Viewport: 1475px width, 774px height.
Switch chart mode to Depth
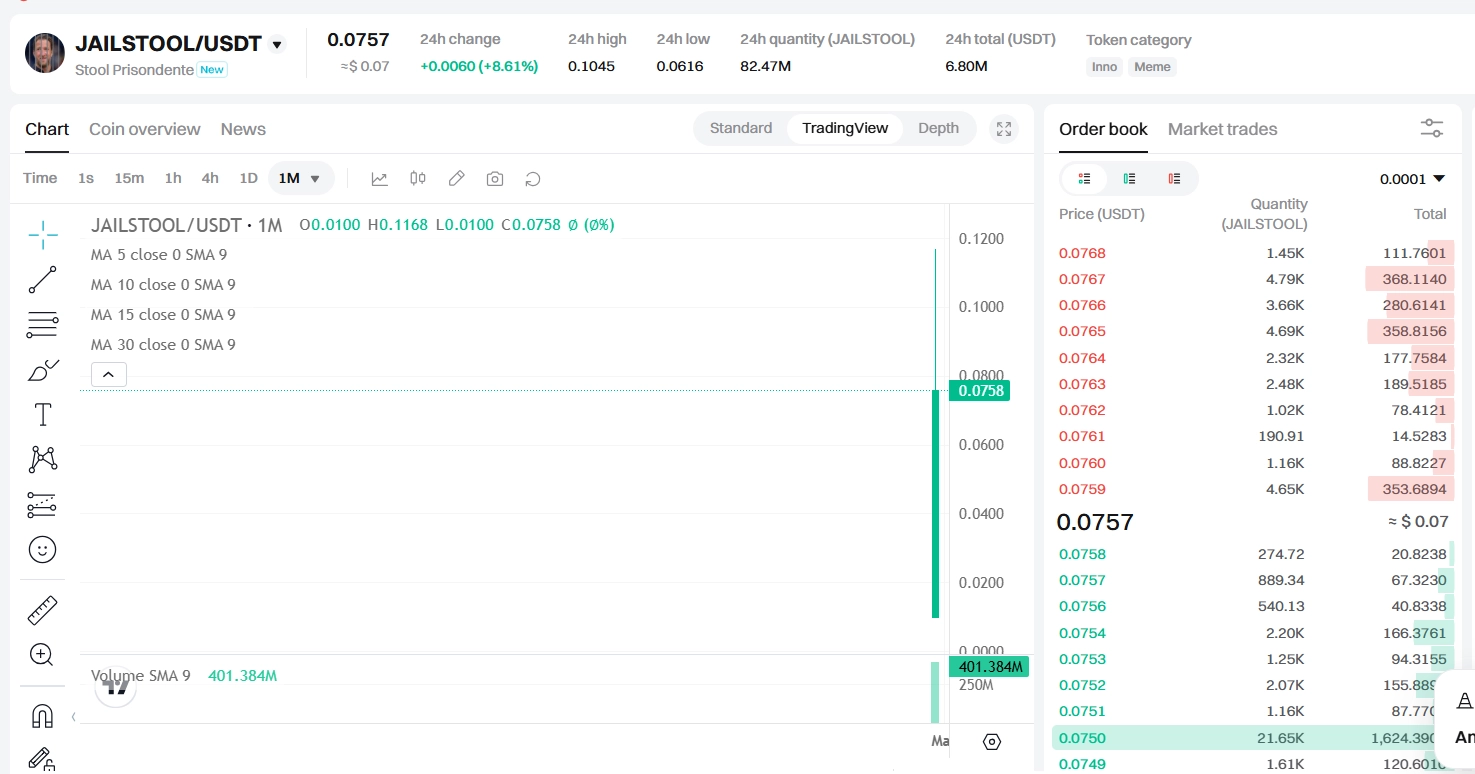click(938, 128)
